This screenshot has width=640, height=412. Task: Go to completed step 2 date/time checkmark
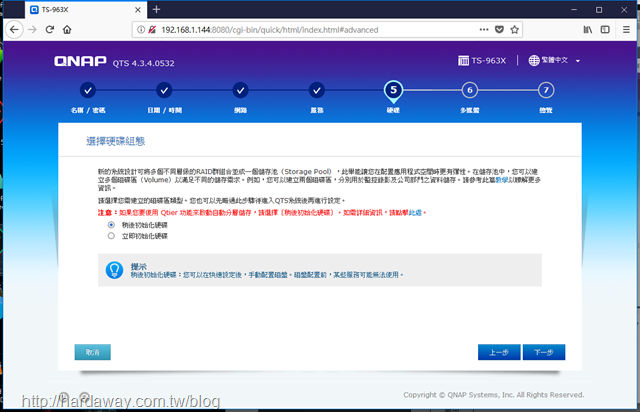[x=164, y=90]
